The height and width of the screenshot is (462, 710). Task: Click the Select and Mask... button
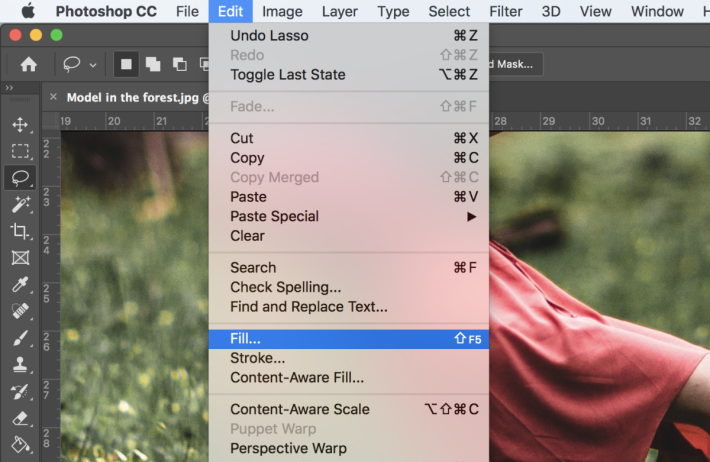tap(515, 64)
